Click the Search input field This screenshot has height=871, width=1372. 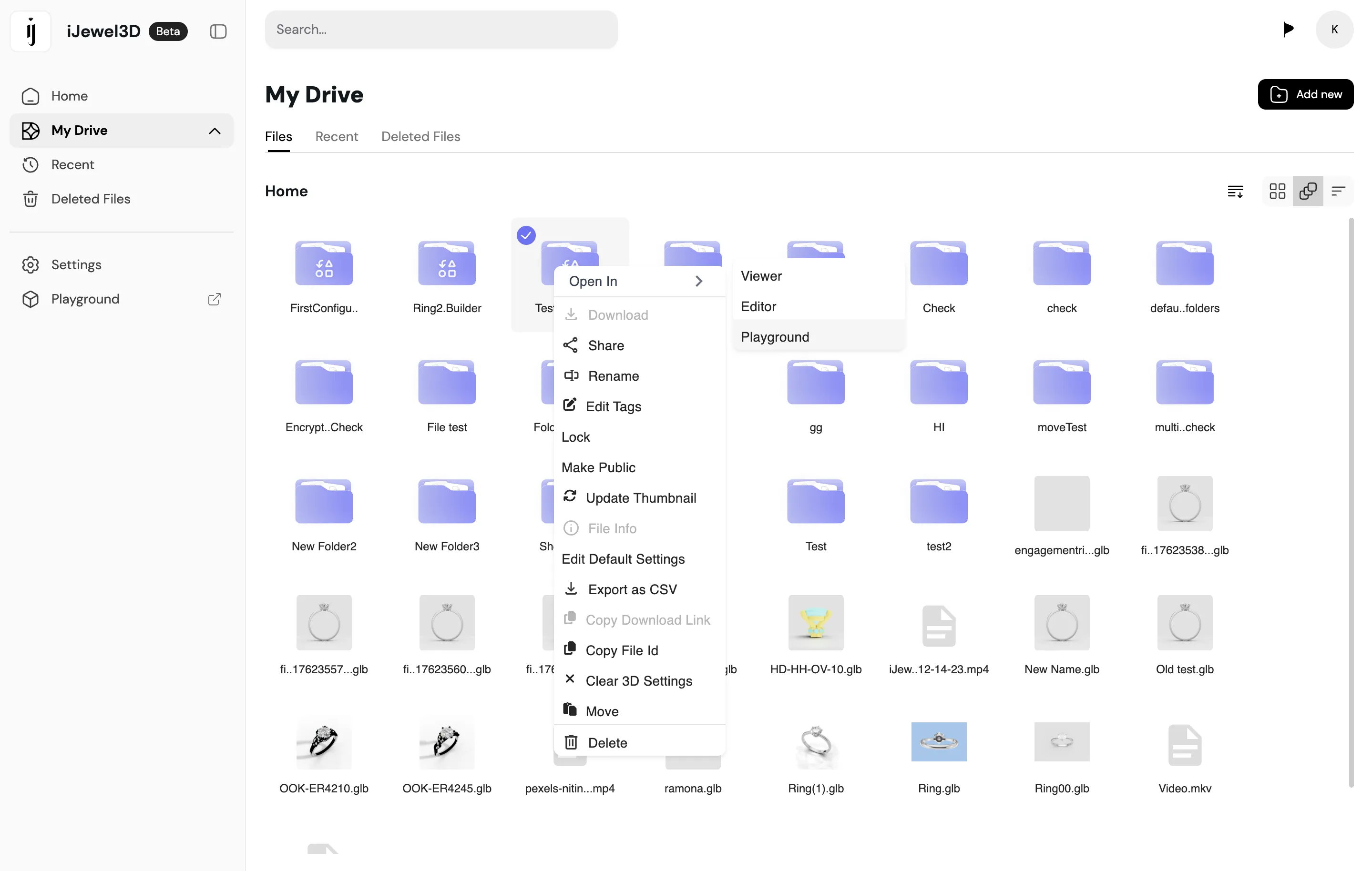pos(441,29)
